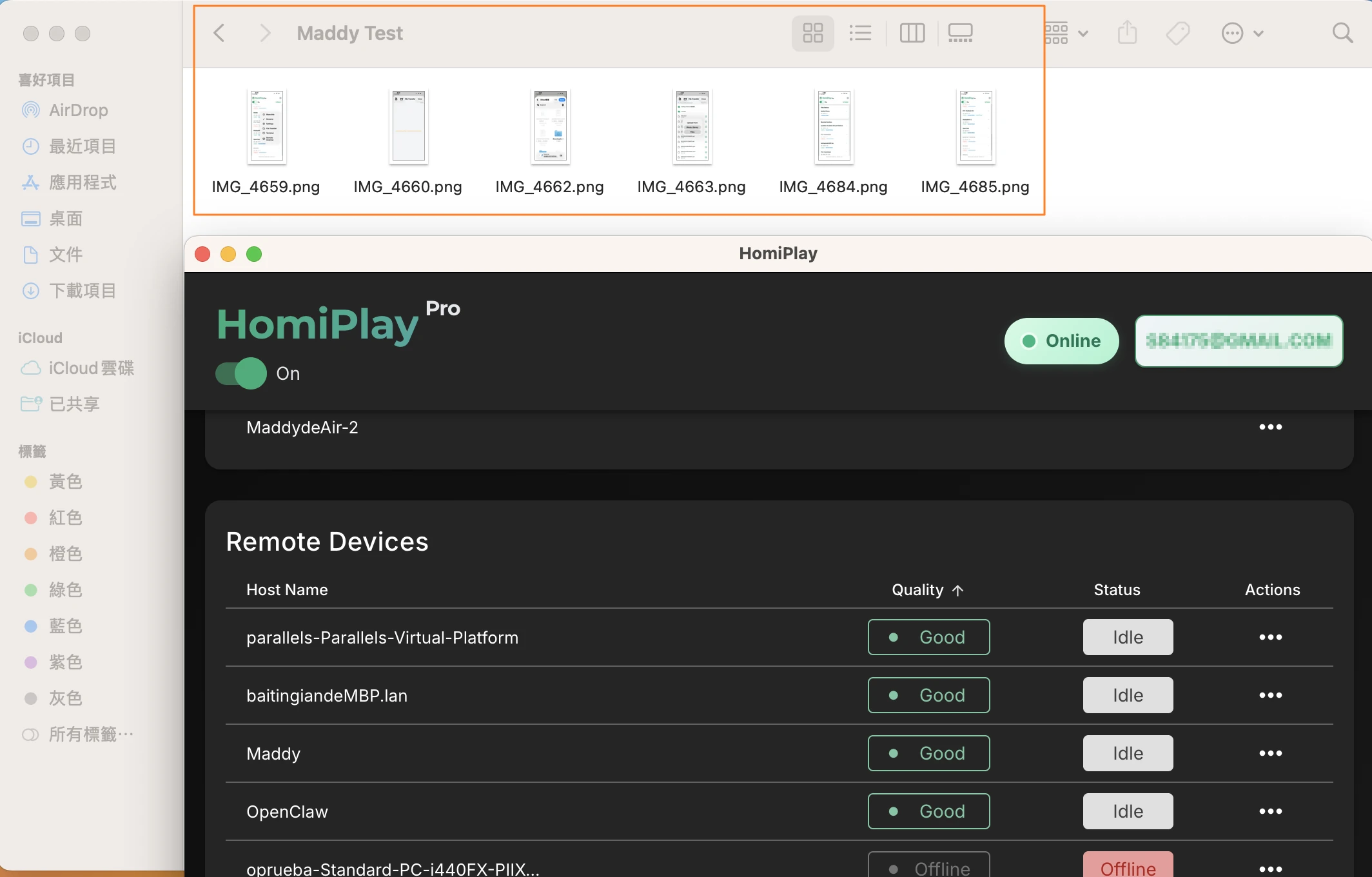Image resolution: width=1372 pixels, height=877 pixels.
Task: Open 下載項目 in Finder sidebar
Action: pos(68,291)
